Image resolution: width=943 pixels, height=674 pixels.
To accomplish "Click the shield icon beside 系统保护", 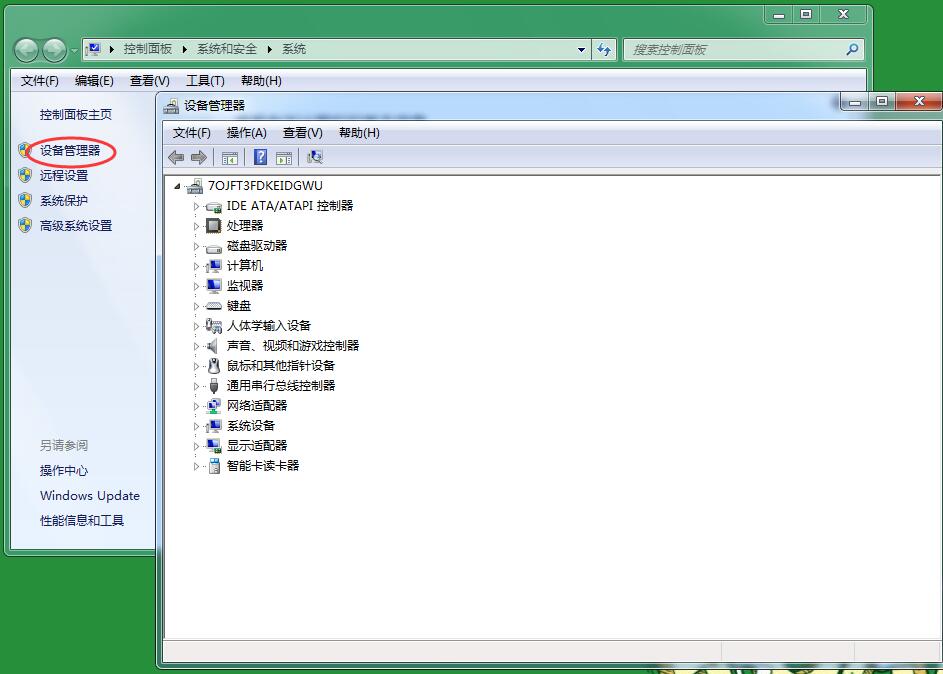I will point(23,198).
